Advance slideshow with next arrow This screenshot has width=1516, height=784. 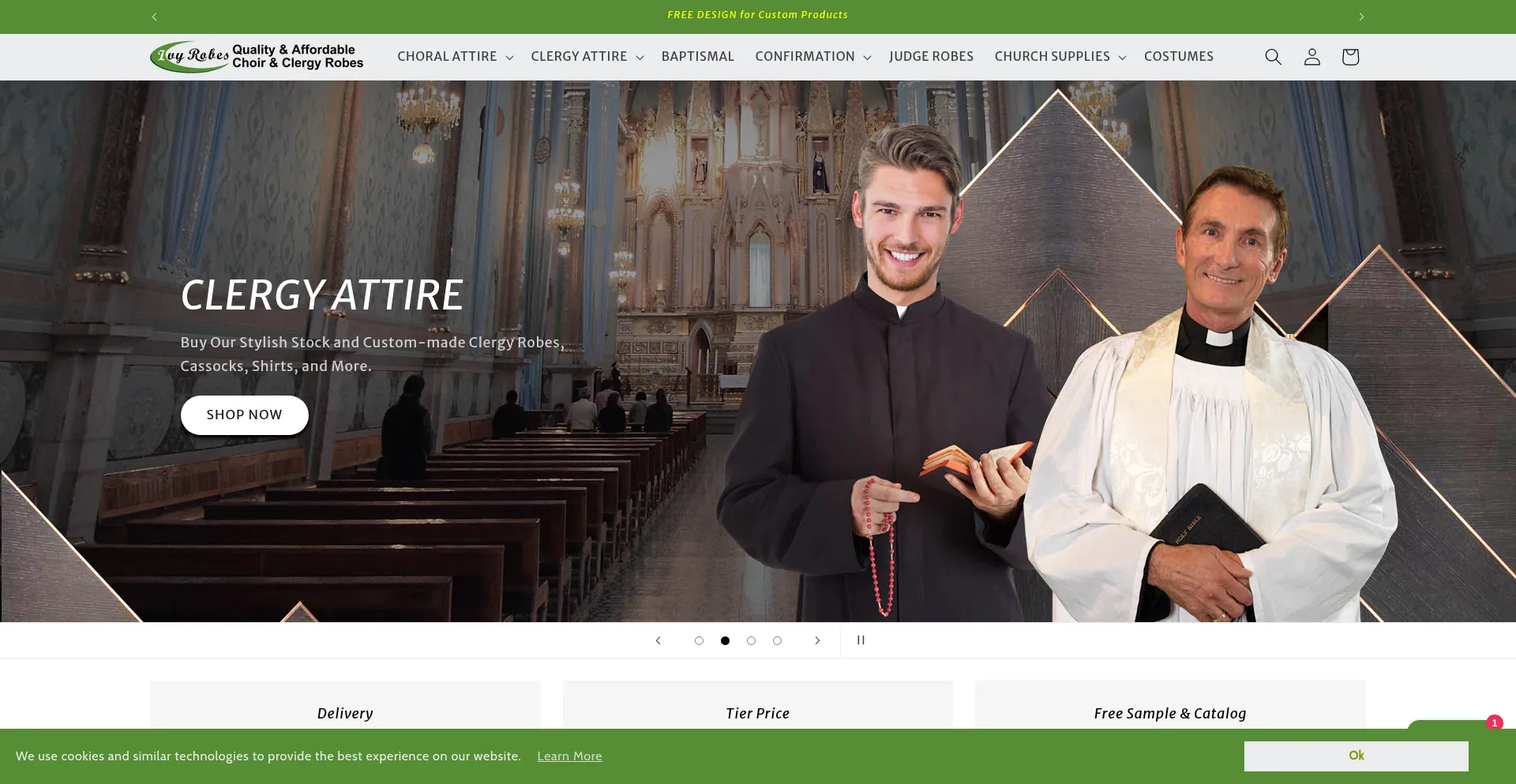point(817,640)
